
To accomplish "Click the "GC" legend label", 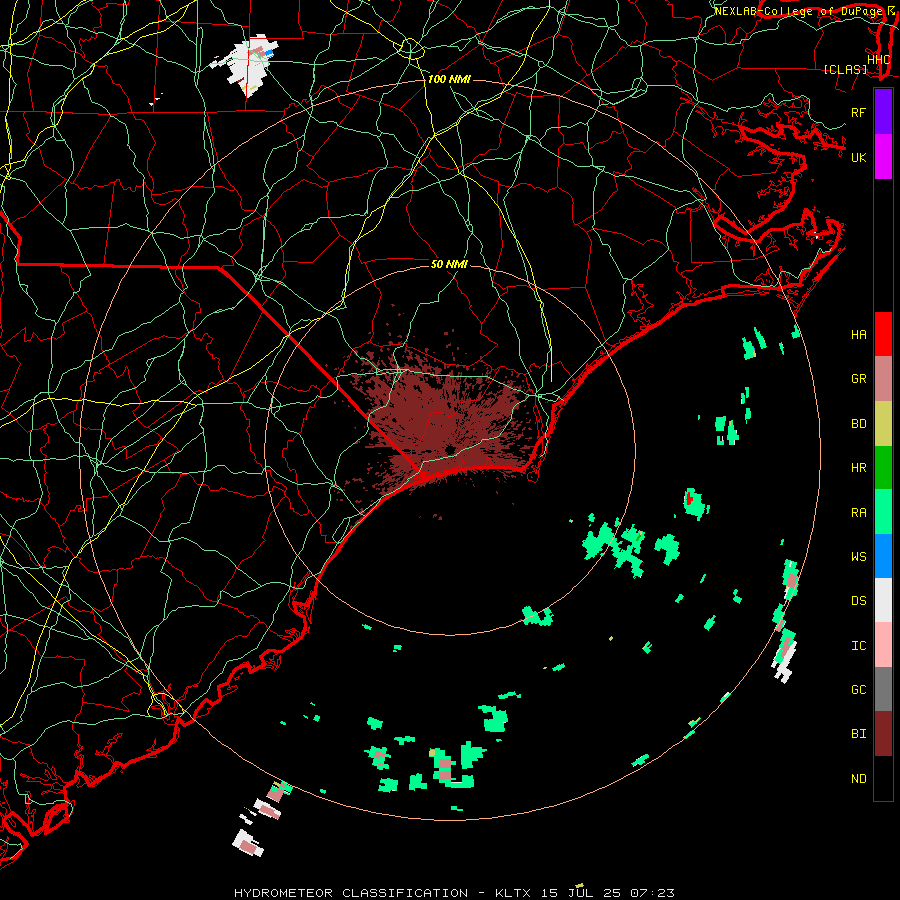I will (858, 690).
